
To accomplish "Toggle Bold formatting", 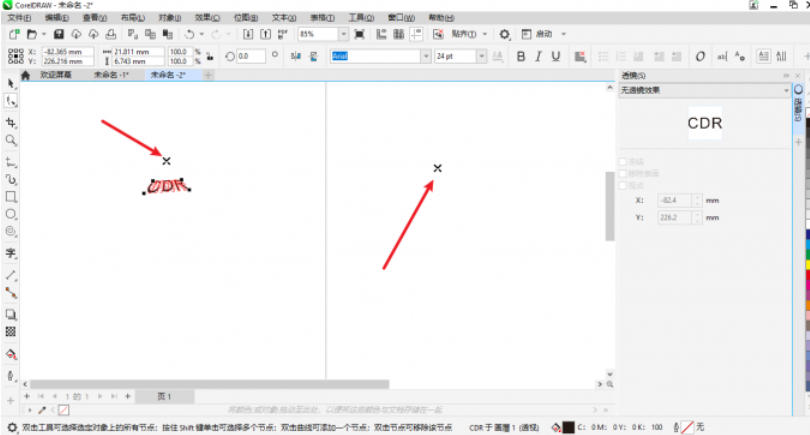I will click(521, 56).
